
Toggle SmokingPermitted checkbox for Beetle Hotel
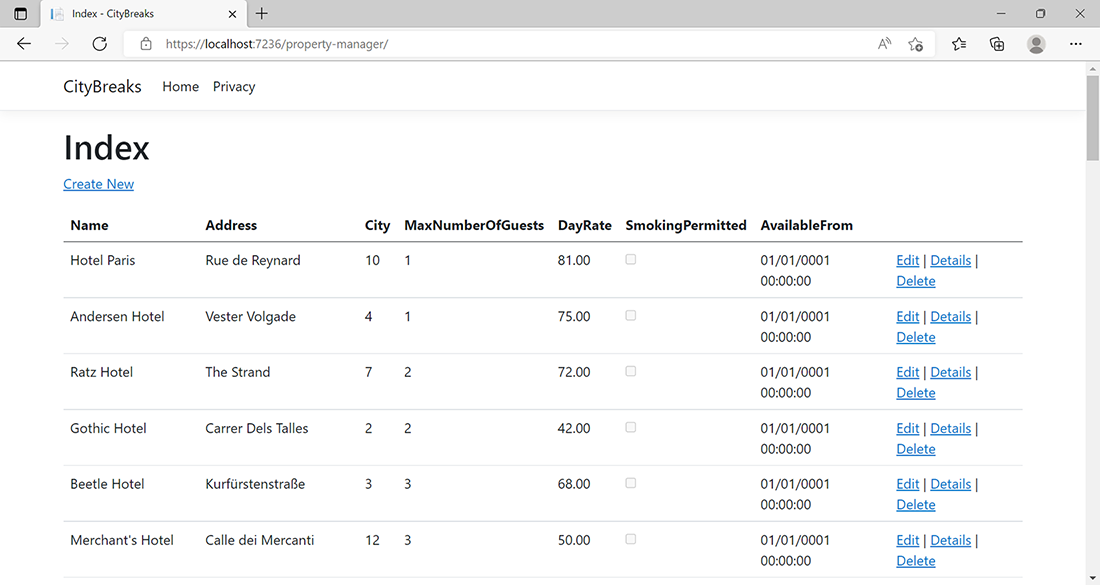[x=631, y=483]
